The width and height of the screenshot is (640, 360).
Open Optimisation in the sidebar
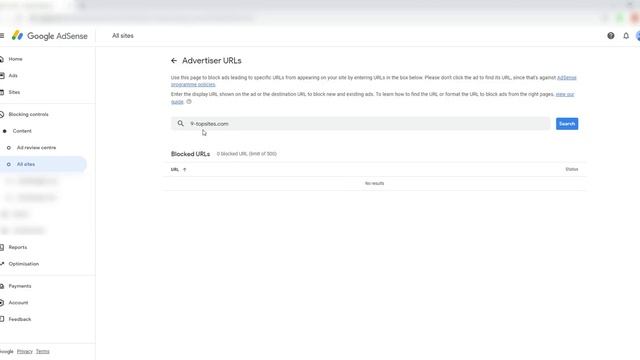point(24,264)
